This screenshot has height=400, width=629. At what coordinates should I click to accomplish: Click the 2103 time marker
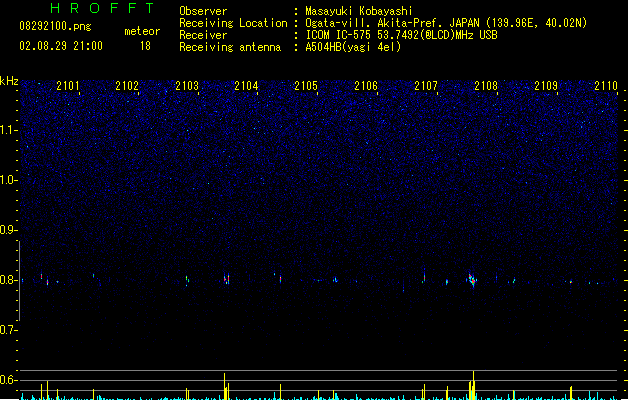coord(187,86)
